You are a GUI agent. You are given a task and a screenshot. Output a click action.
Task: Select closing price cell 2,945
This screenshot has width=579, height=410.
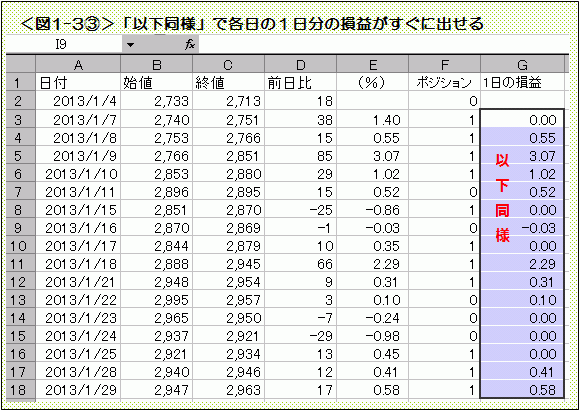point(228,264)
